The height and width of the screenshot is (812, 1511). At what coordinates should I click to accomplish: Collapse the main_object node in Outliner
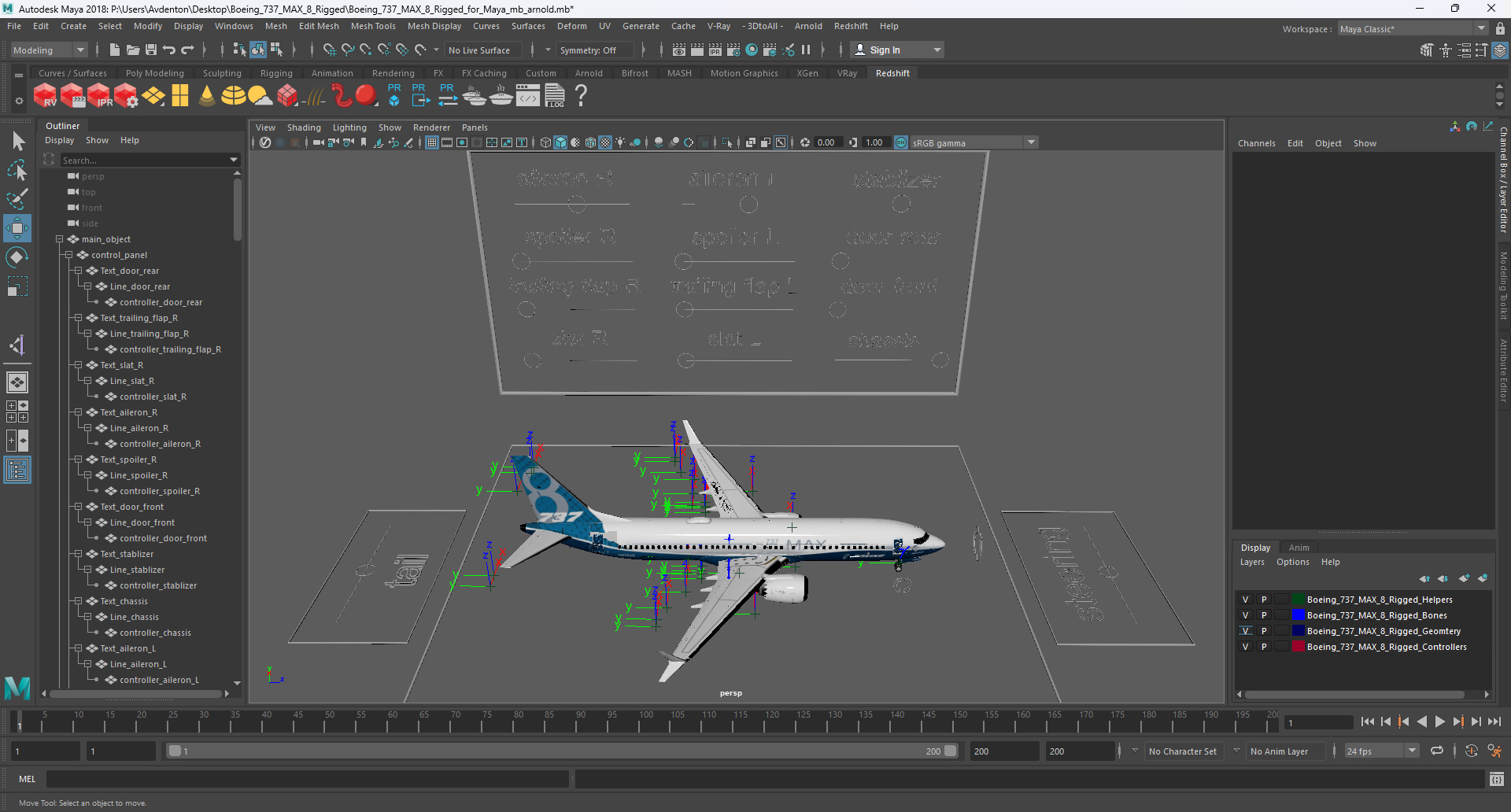[59, 239]
